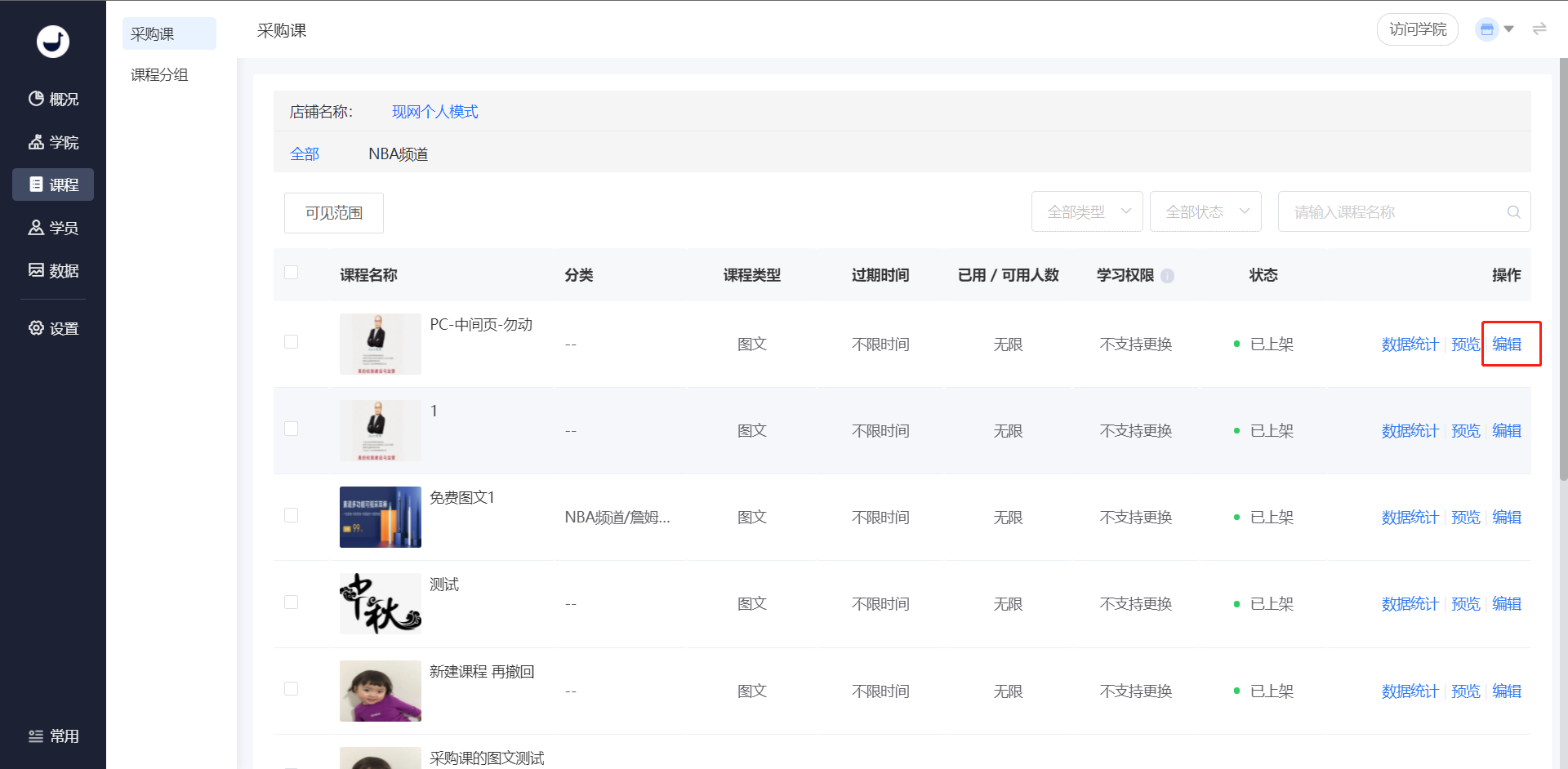
Task: Click the 访问学院 button
Action: tap(1418, 29)
